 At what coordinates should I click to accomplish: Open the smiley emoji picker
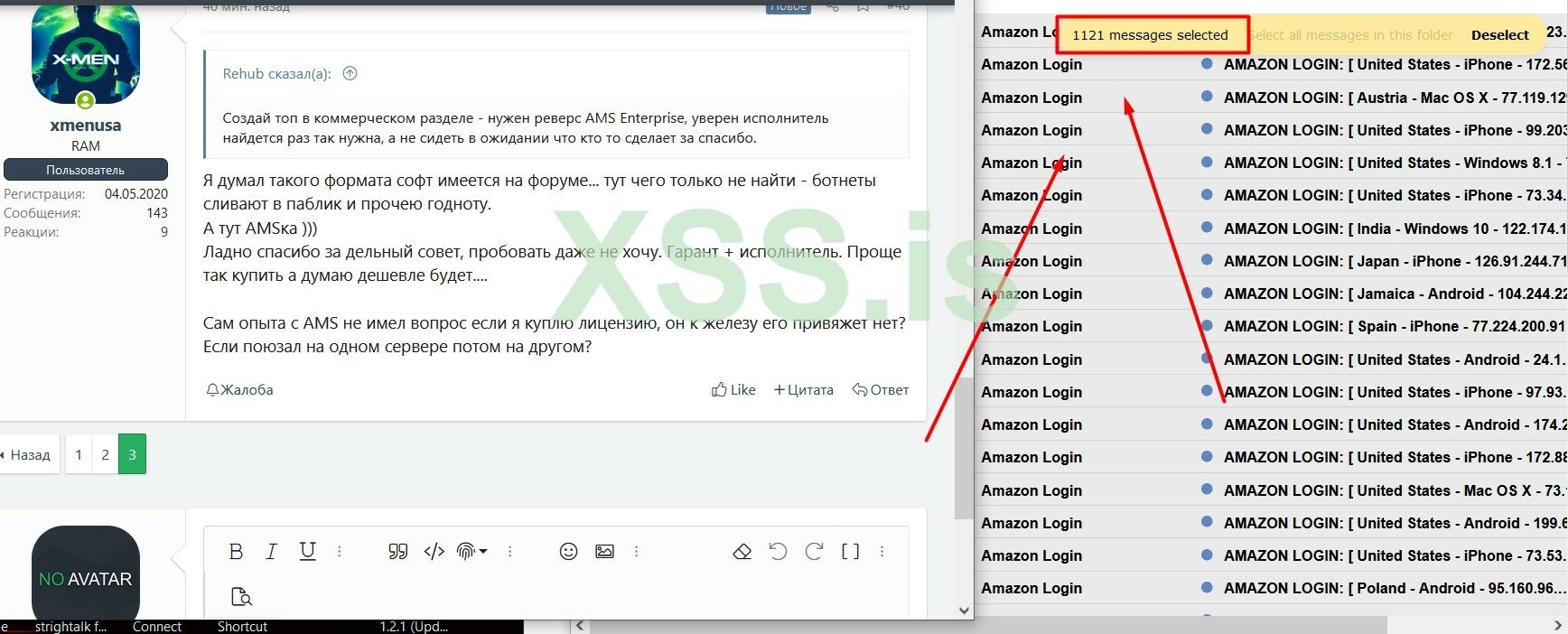(568, 551)
